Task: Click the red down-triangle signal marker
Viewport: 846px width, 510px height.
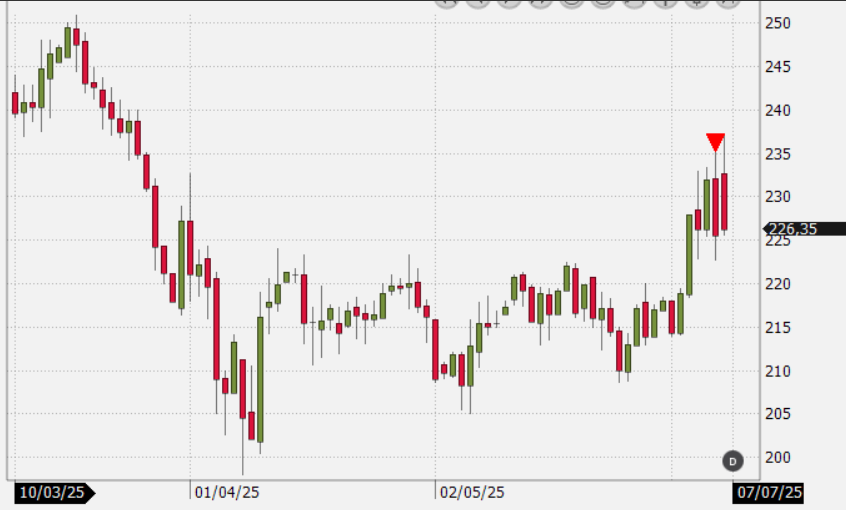Action: click(x=715, y=142)
